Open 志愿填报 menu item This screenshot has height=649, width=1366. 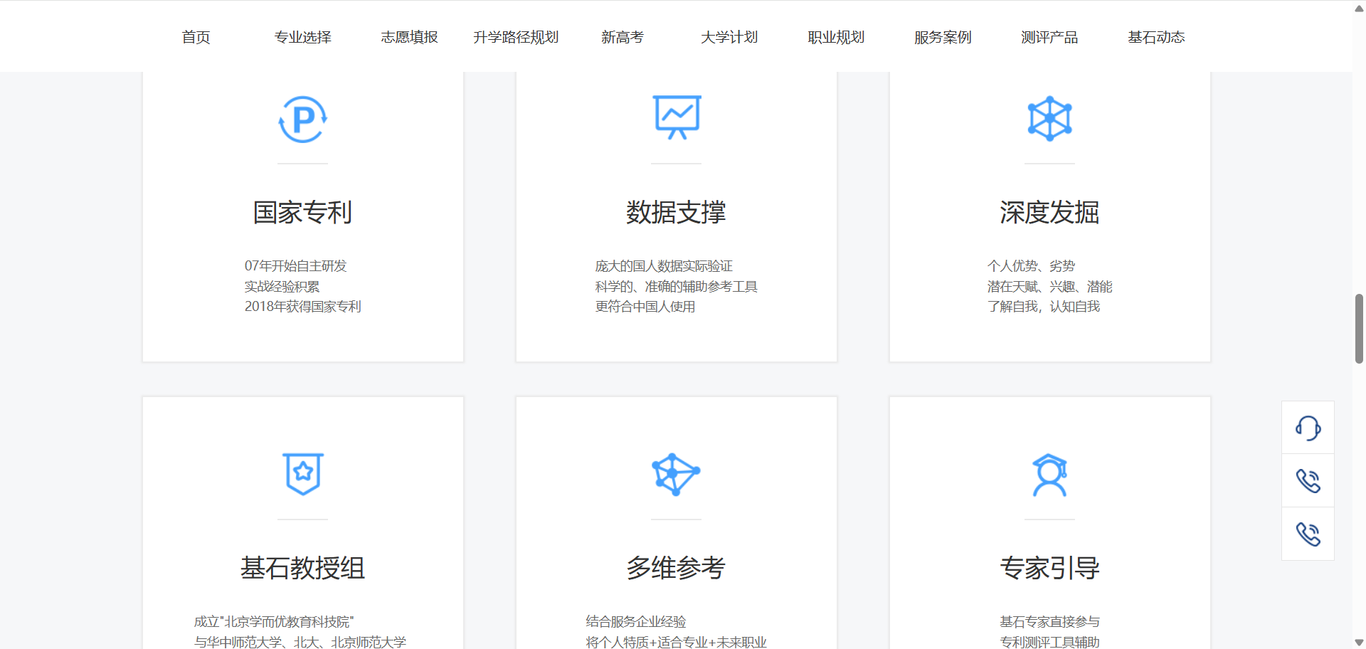point(409,37)
